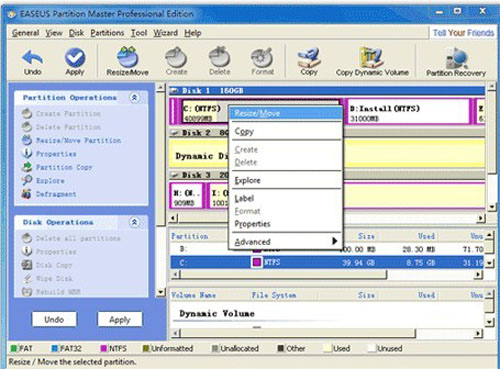This screenshot has height=369, width=500.
Task: Select Disk Copy in sidebar
Action: (x=47, y=265)
